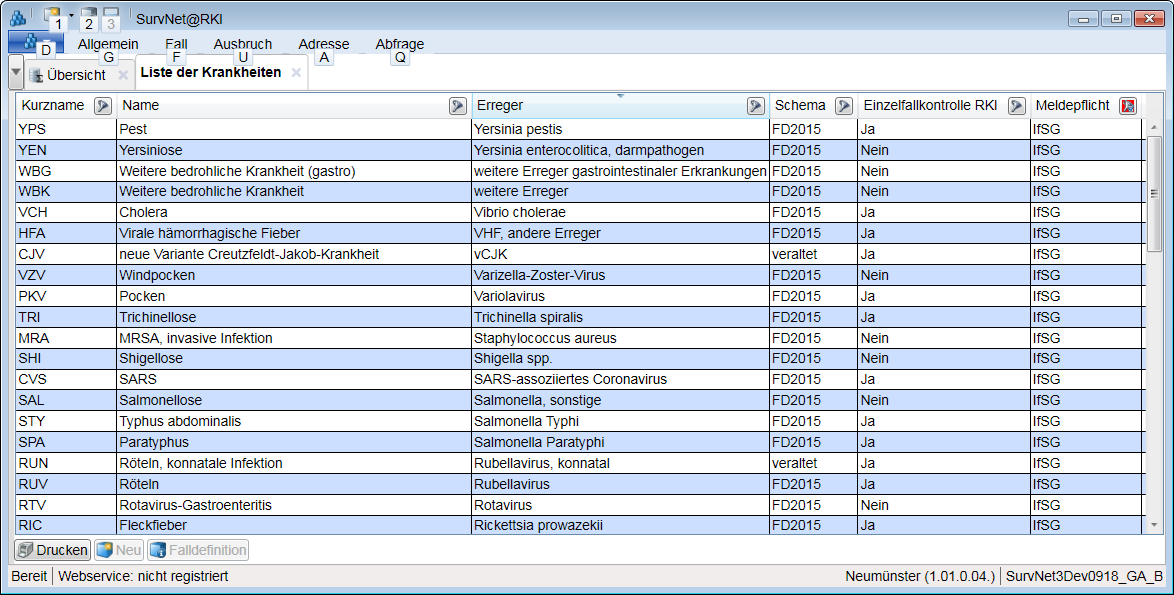Click the Bereit status indicator

[29, 576]
